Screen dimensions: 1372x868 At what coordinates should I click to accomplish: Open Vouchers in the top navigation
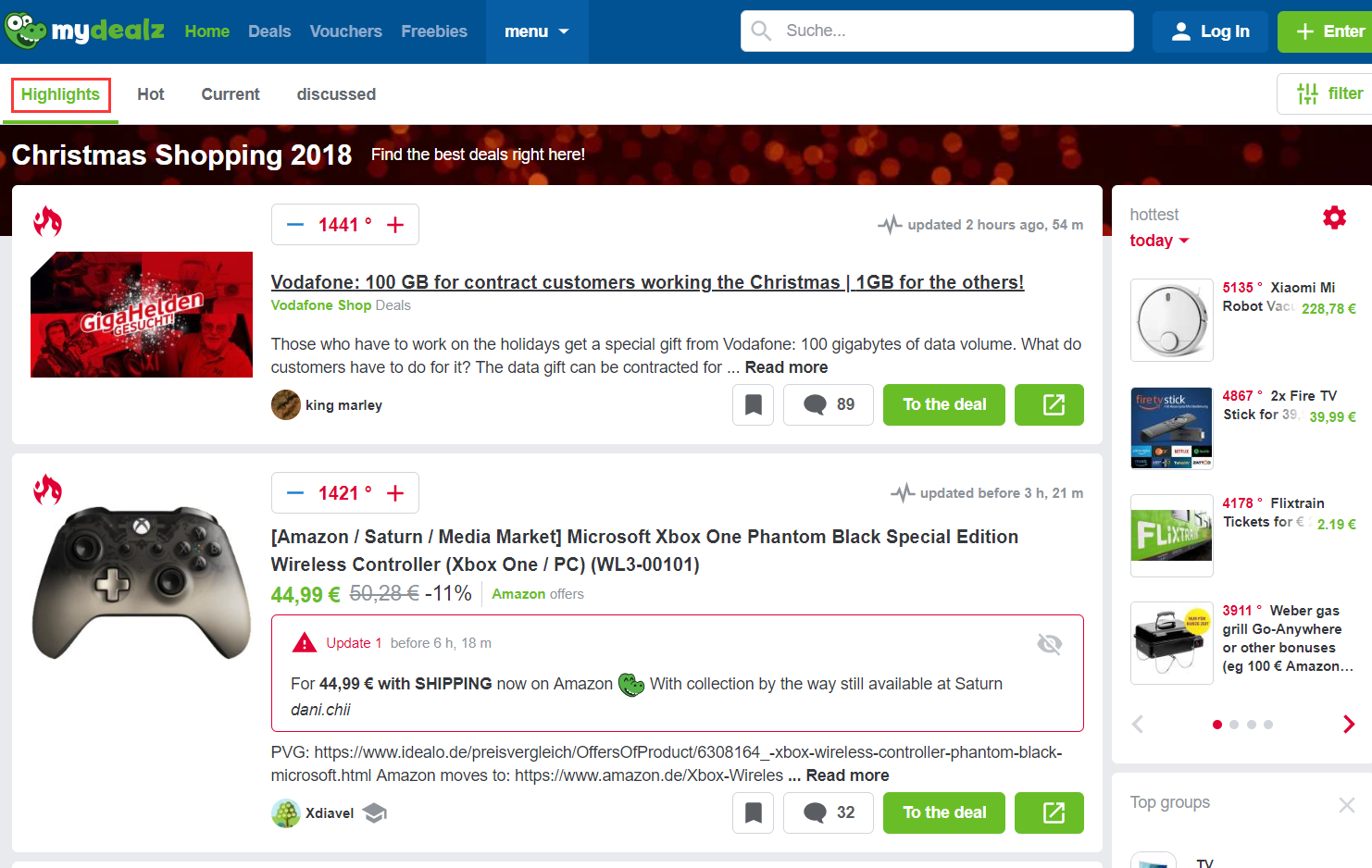346,31
